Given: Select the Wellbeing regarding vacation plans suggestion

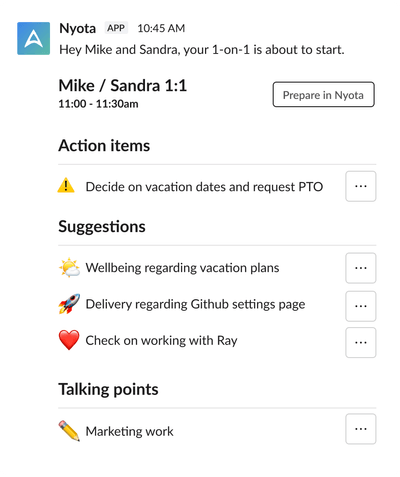Looking at the screenshot, I should point(182,268).
